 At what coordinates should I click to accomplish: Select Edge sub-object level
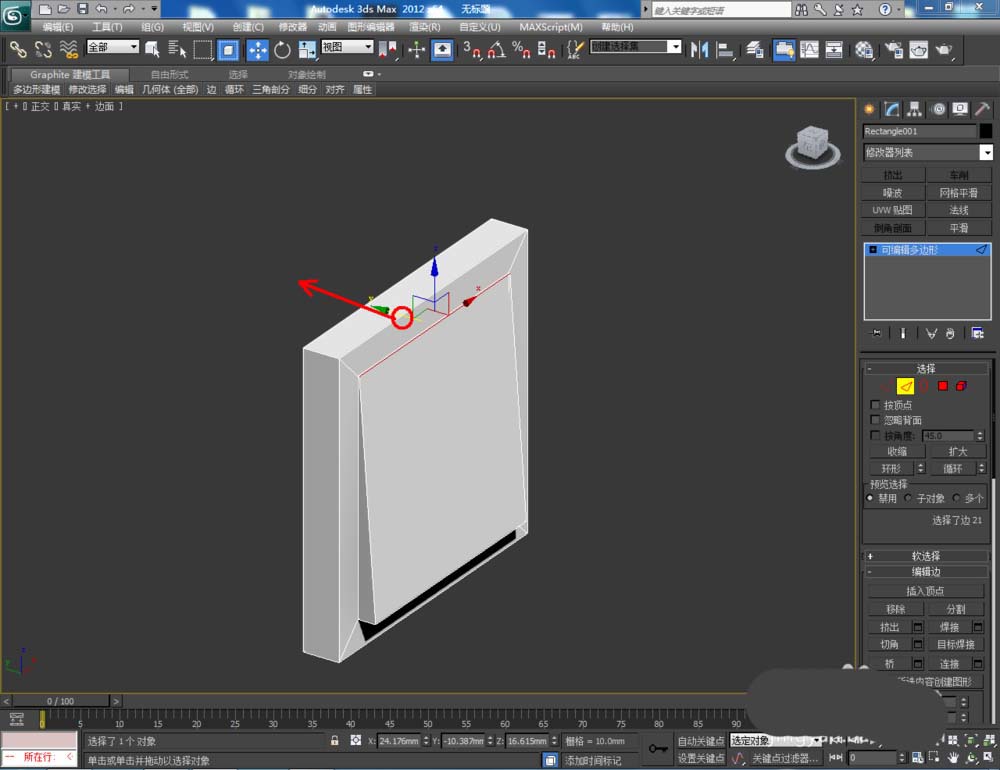905,386
